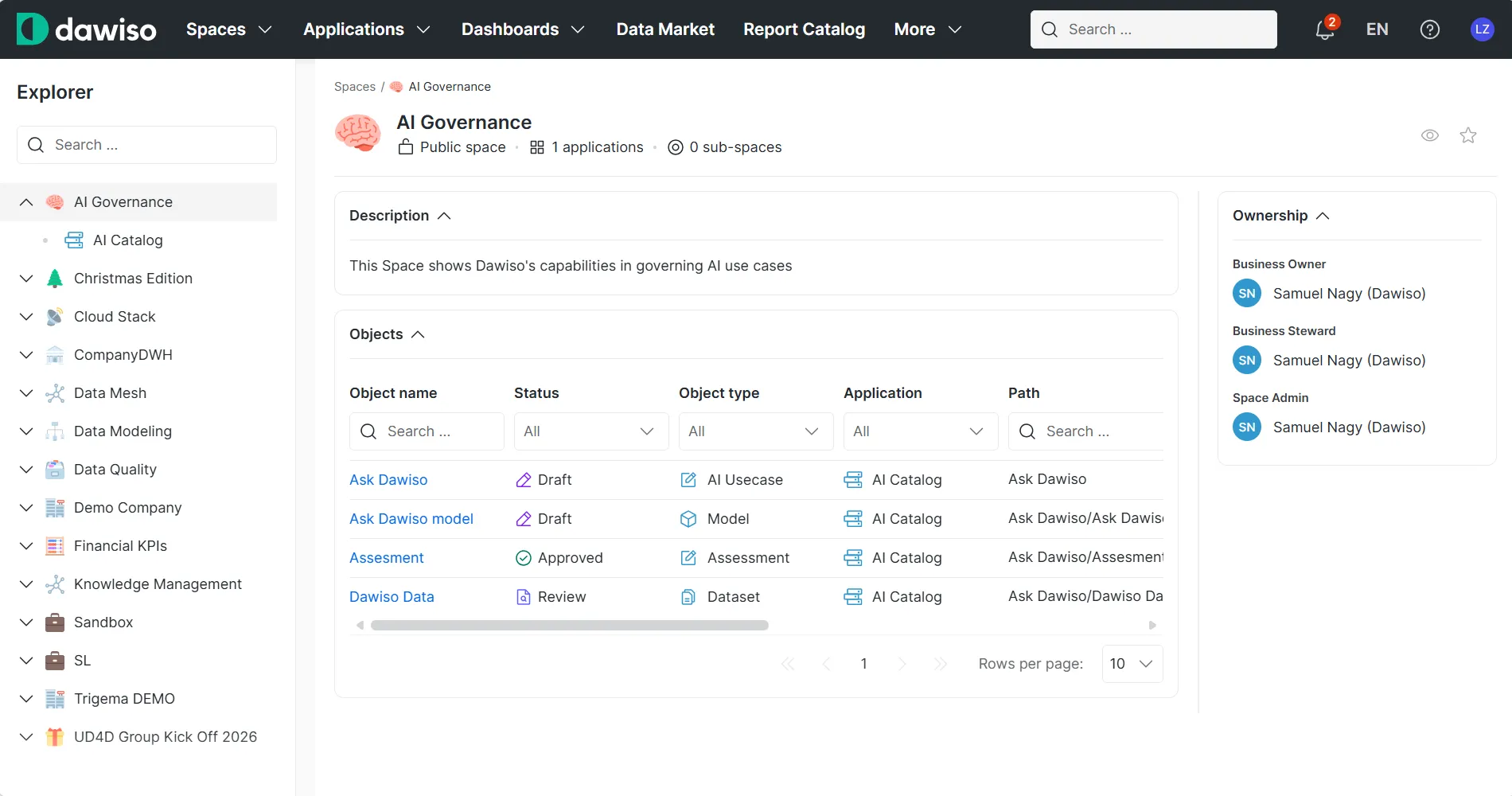This screenshot has height=796, width=1512.
Task: Click the AI Catalog icon in explorer tree
Action: (x=74, y=240)
